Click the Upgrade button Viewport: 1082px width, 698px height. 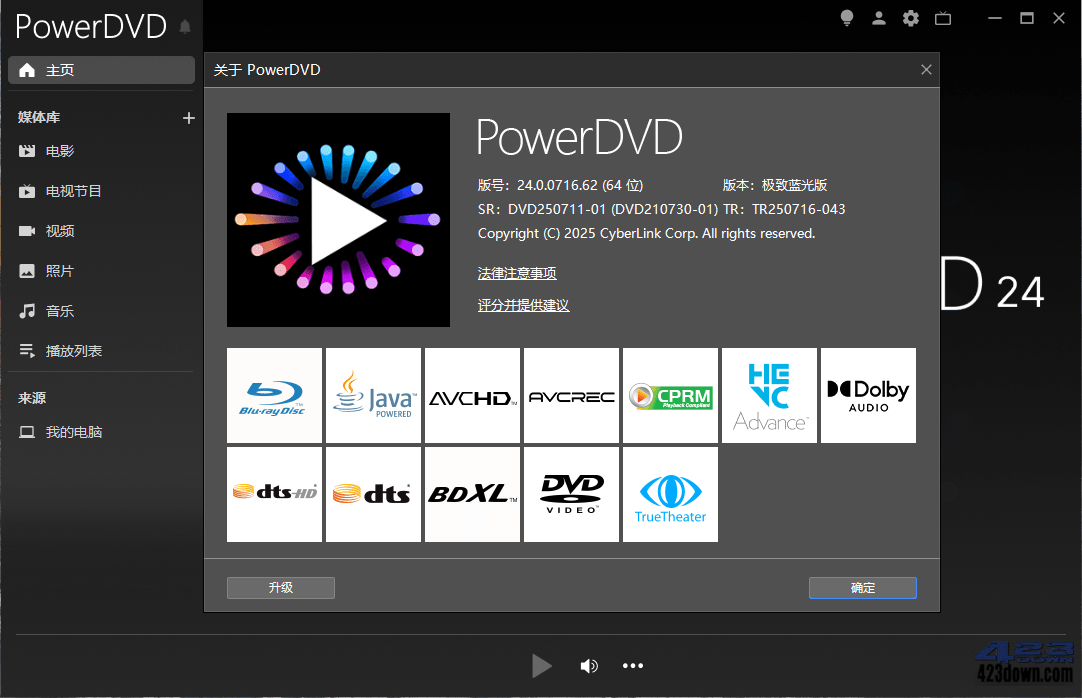[x=280, y=587]
